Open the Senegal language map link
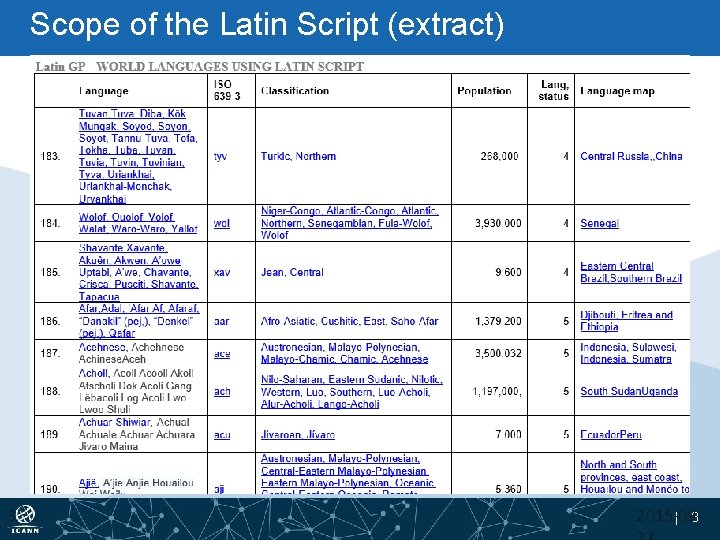This screenshot has width=720, height=540. point(599,223)
